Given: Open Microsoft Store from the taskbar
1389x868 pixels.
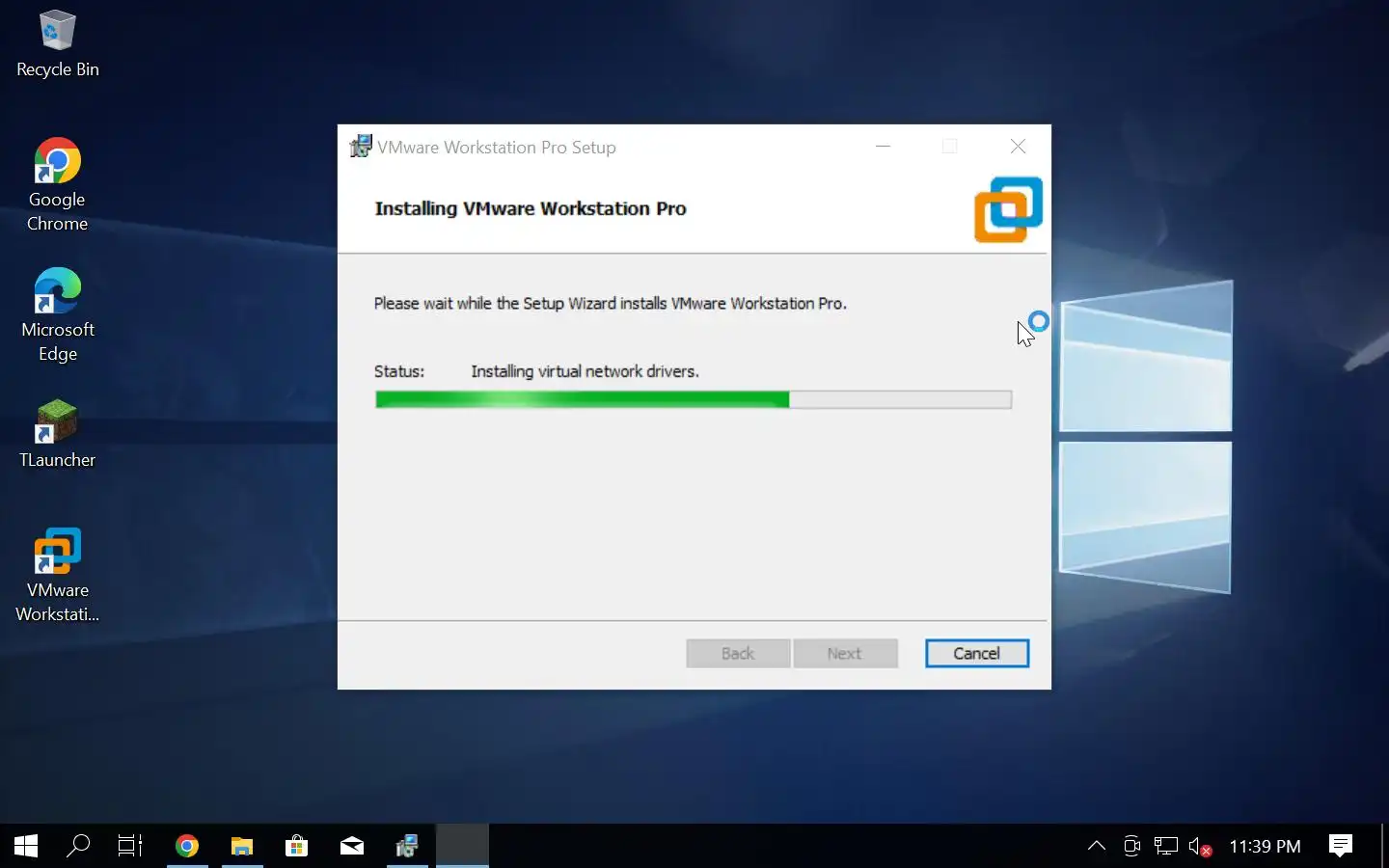Looking at the screenshot, I should (297, 846).
